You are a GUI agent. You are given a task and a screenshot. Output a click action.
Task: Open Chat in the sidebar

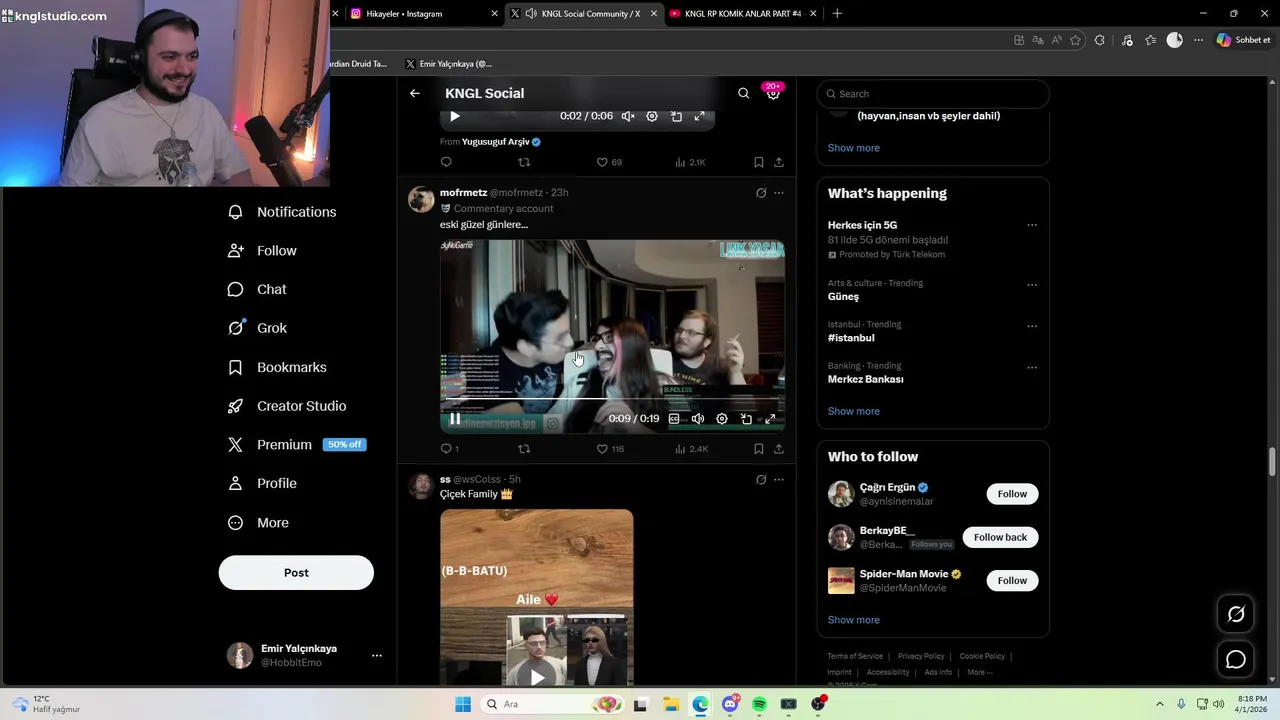[258, 290]
